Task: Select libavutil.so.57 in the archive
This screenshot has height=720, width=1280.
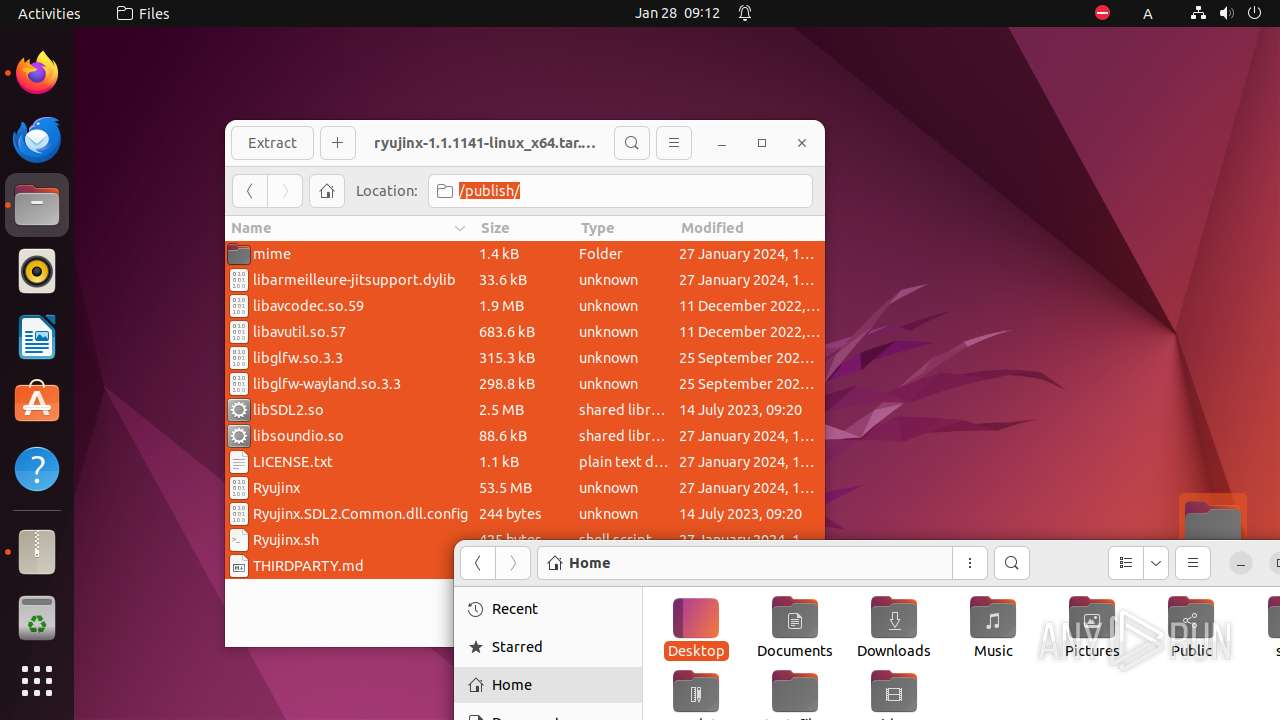Action: point(525,332)
